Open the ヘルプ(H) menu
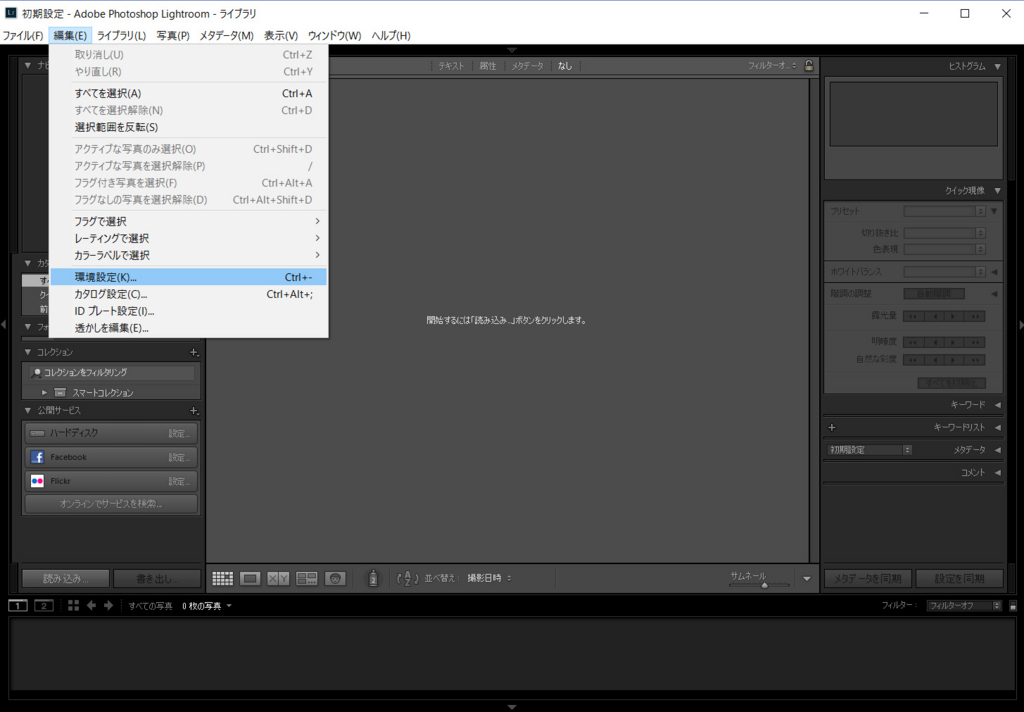 (x=391, y=35)
